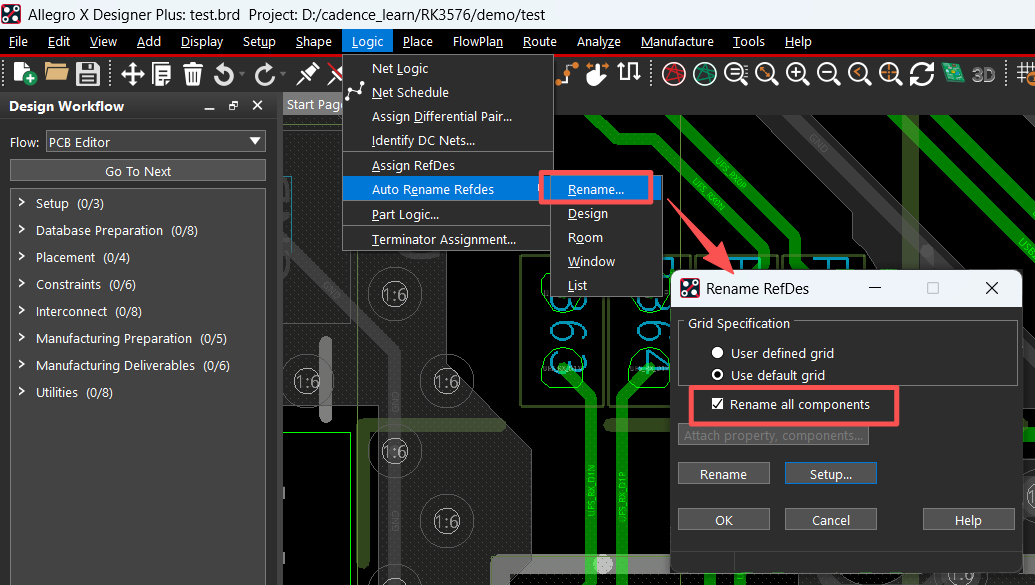Minimize the Design Workflow panel
Image resolution: width=1035 pixels, height=585 pixels.
(209, 106)
